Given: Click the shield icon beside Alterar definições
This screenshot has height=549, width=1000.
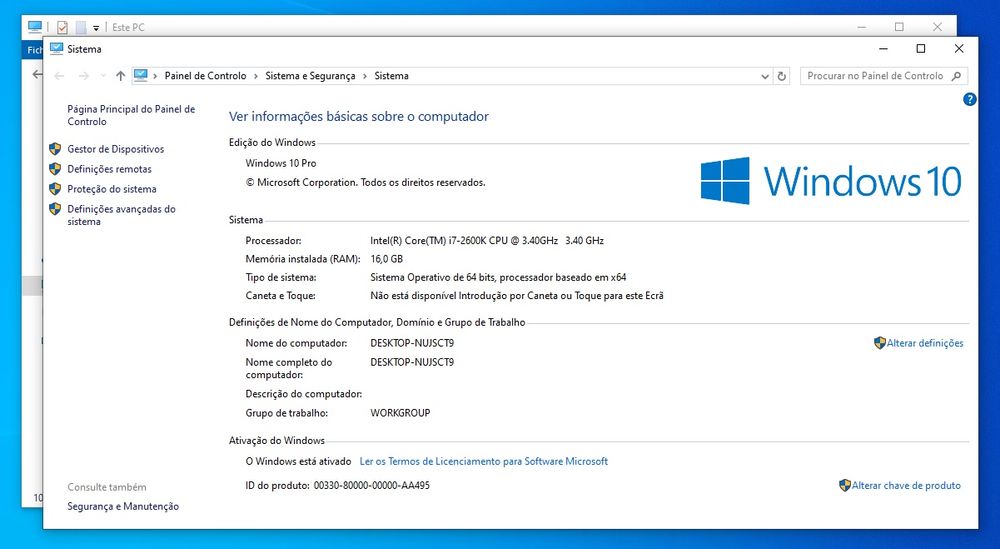Looking at the screenshot, I should (x=880, y=342).
